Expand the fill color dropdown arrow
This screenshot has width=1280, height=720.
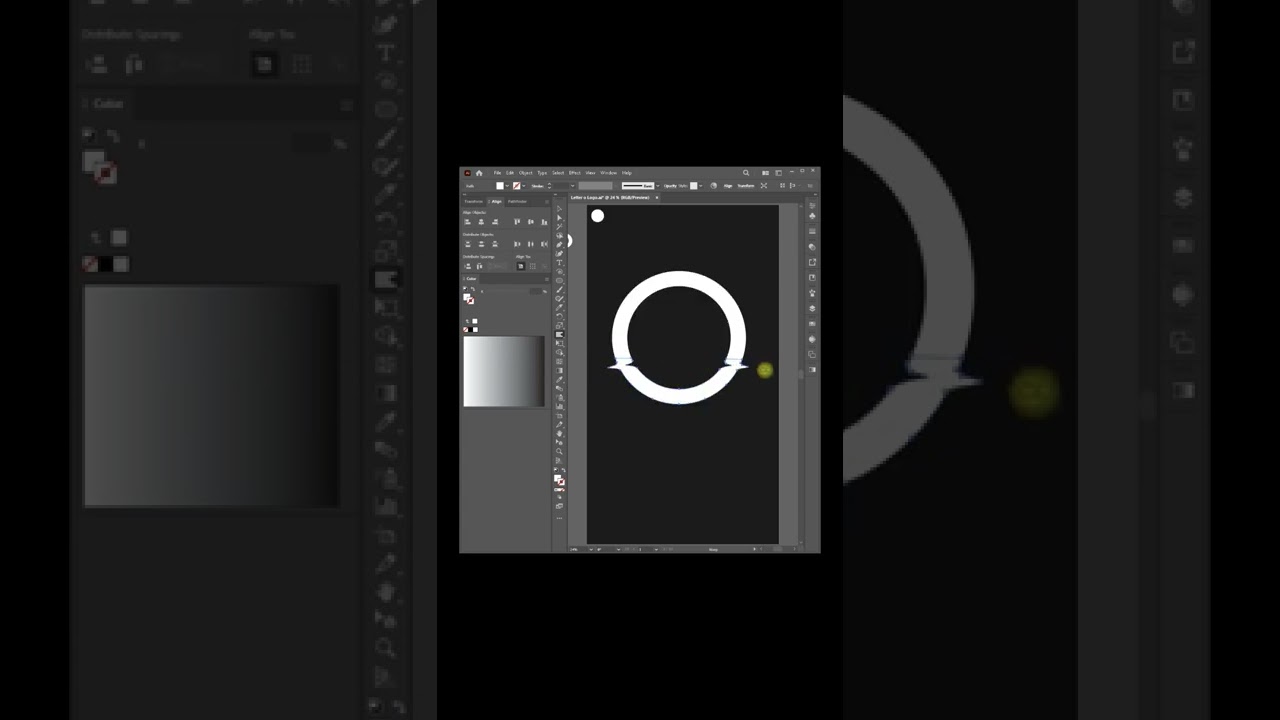click(507, 186)
